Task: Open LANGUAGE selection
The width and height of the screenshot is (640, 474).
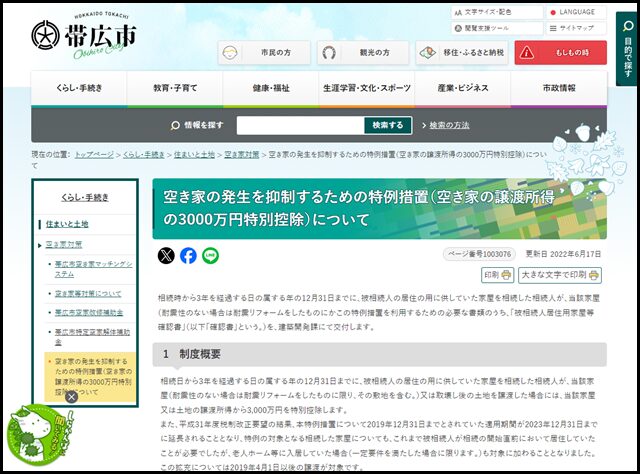Action: pyautogui.click(x=576, y=12)
